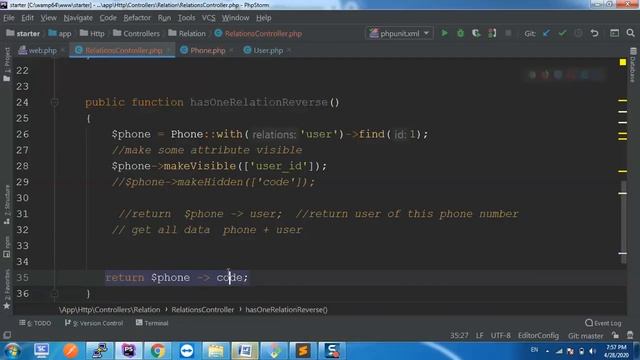640x360 pixels.
Task: Open the Structure tool window stripe
Action: (x=7, y=204)
